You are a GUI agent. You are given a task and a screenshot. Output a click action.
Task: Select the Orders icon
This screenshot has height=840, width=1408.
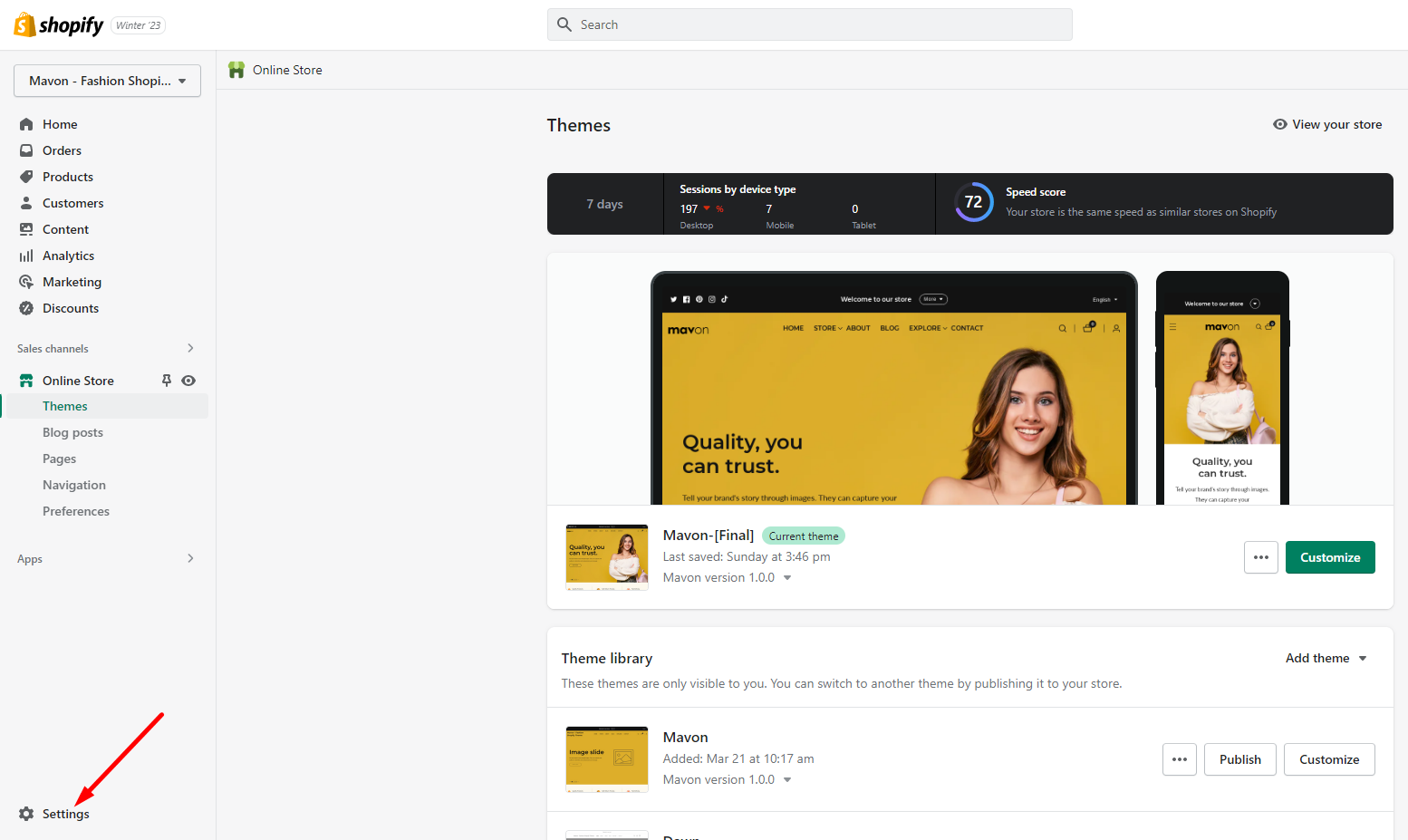26,150
